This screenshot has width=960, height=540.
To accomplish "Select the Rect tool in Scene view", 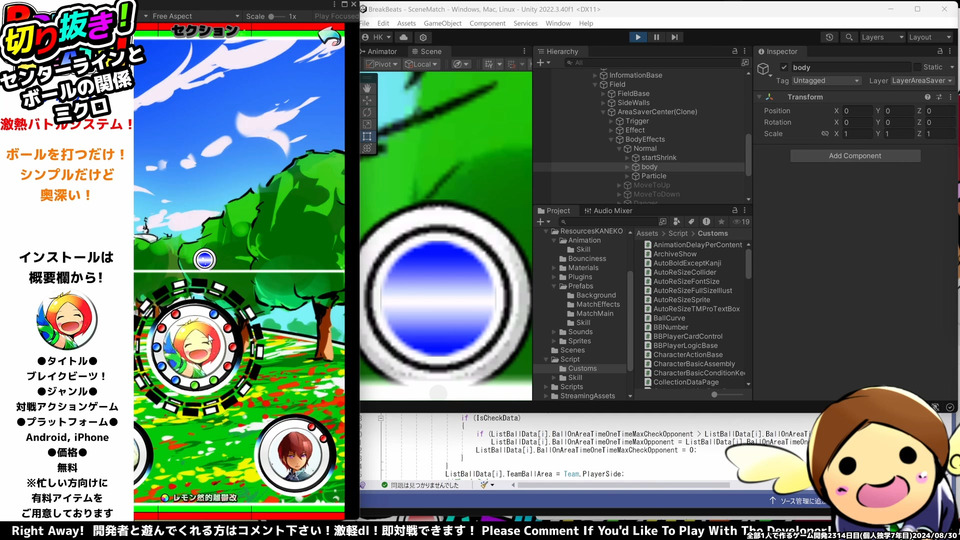I will pyautogui.click(x=367, y=136).
